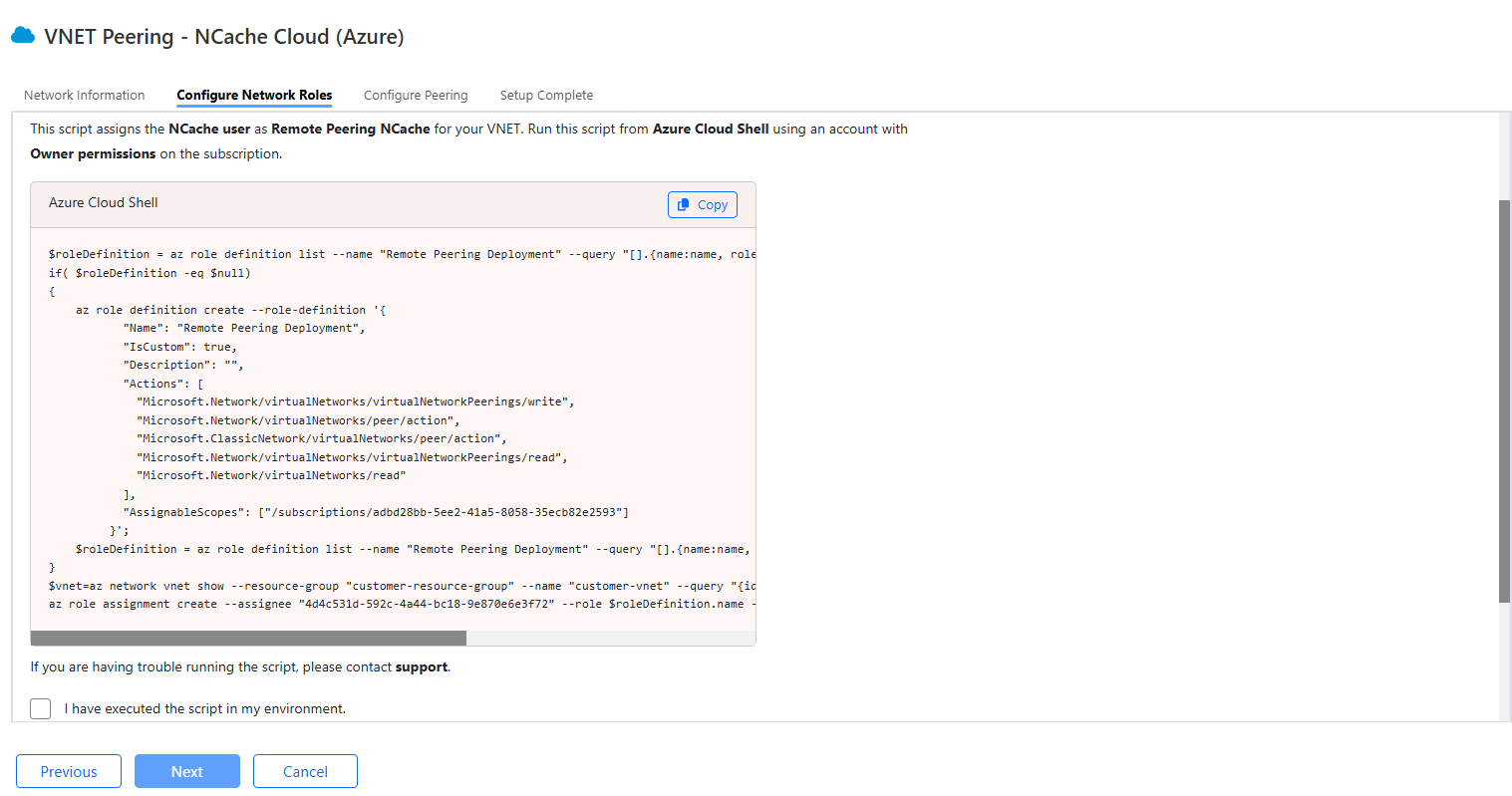Select the Configure Network Roles tab
The image size is (1512, 796).
pos(254,95)
